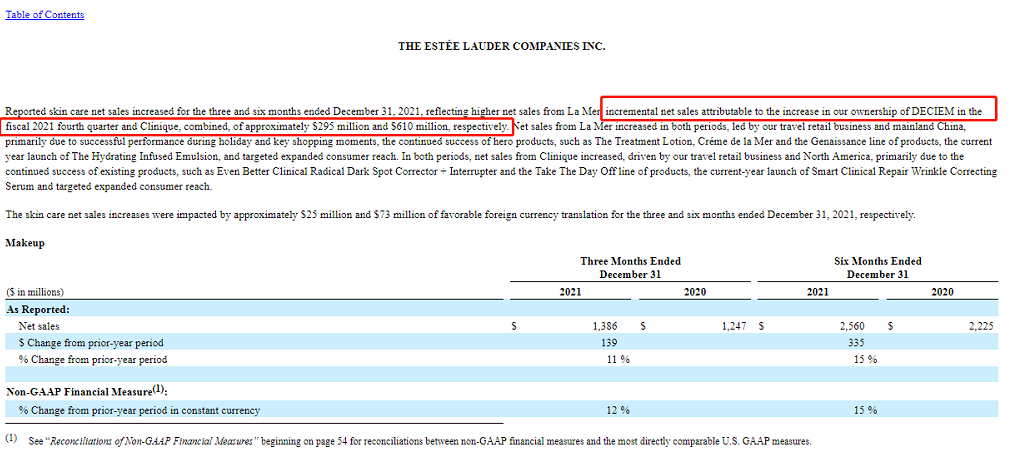This screenshot has height=464, width=1010.
Task: Click the "($ in millions)" label
Action: 35,292
